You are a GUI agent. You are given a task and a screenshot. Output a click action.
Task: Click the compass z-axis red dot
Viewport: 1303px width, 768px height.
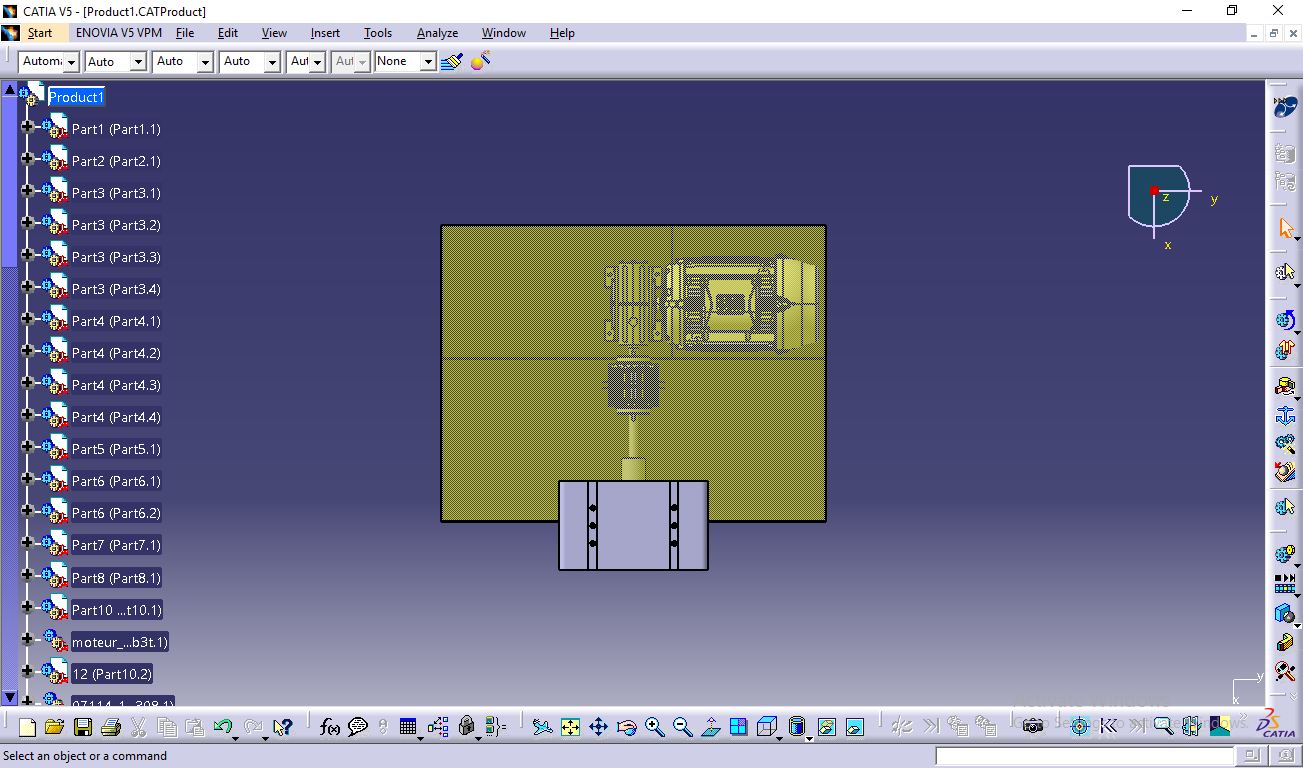coord(1154,190)
